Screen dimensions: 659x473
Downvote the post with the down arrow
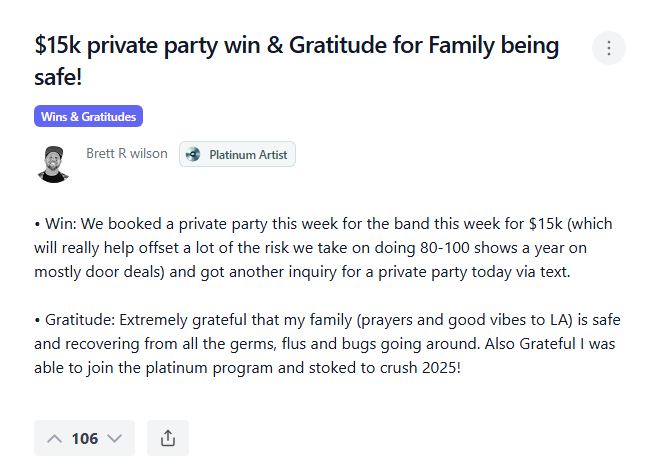tap(115, 438)
